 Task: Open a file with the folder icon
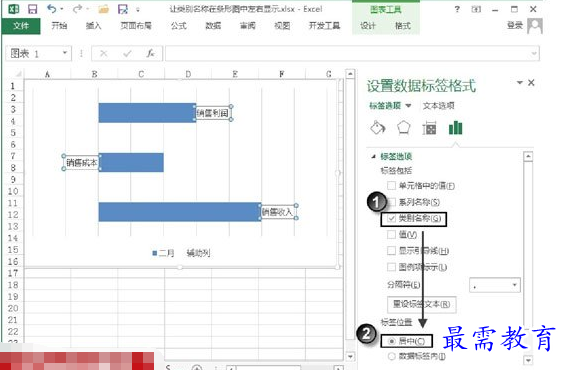click(104, 9)
